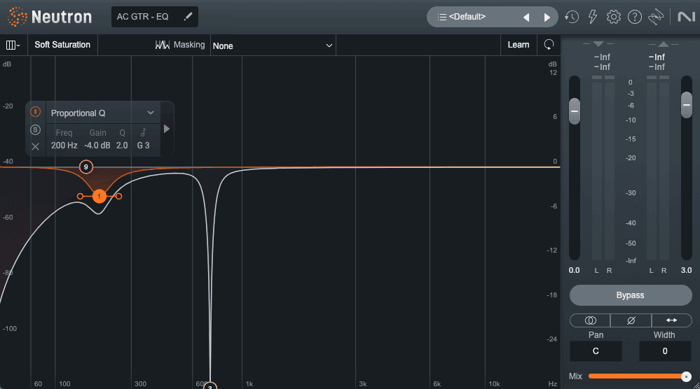The width and height of the screenshot is (700, 389).
Task: Click the output gain value 3.0
Action: click(x=686, y=270)
